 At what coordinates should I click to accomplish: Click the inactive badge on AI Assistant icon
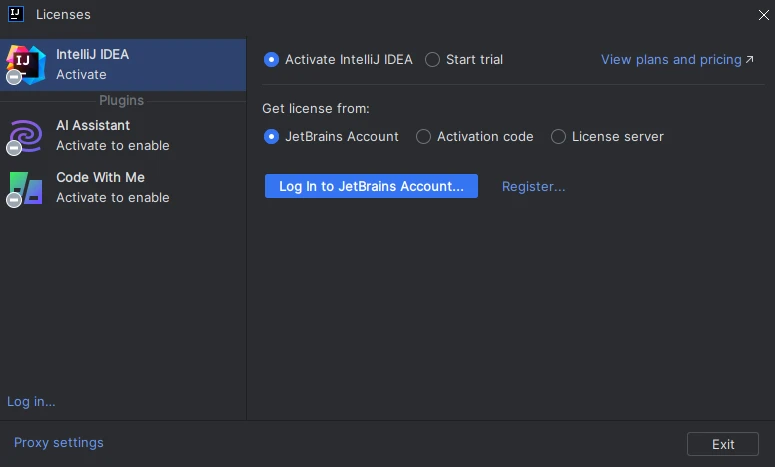(14, 148)
